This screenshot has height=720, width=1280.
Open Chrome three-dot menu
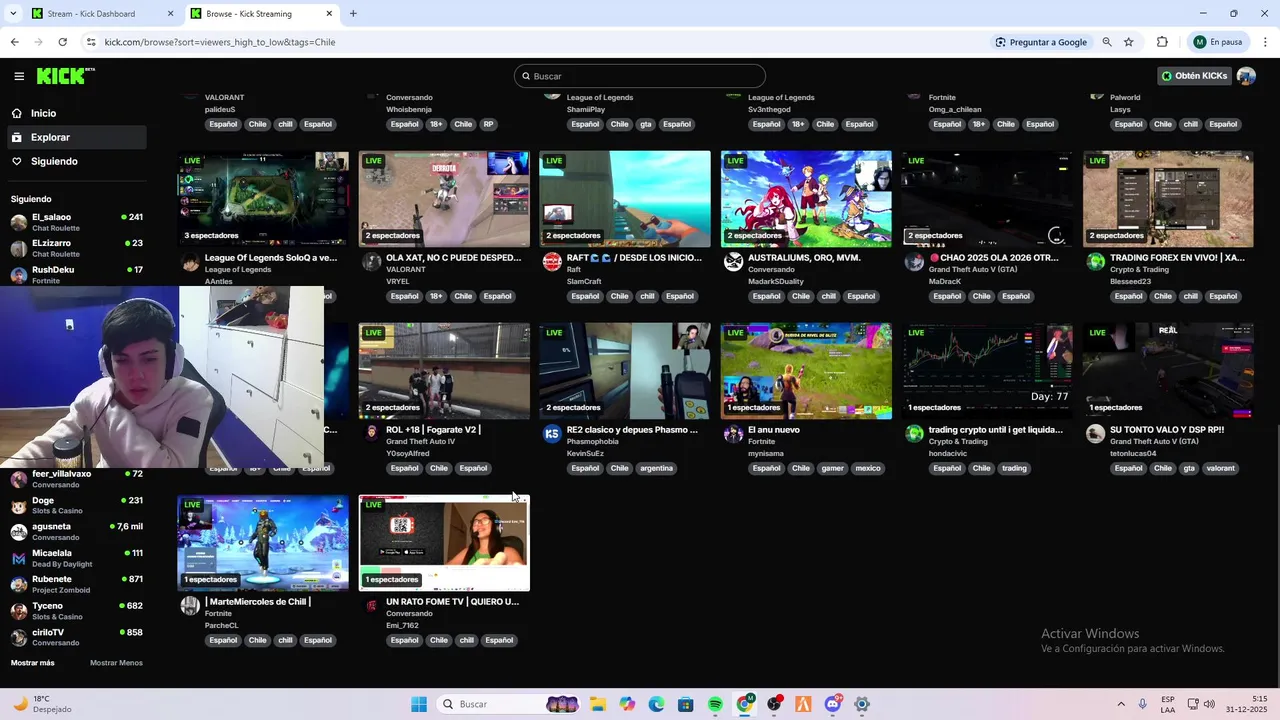(1266, 42)
